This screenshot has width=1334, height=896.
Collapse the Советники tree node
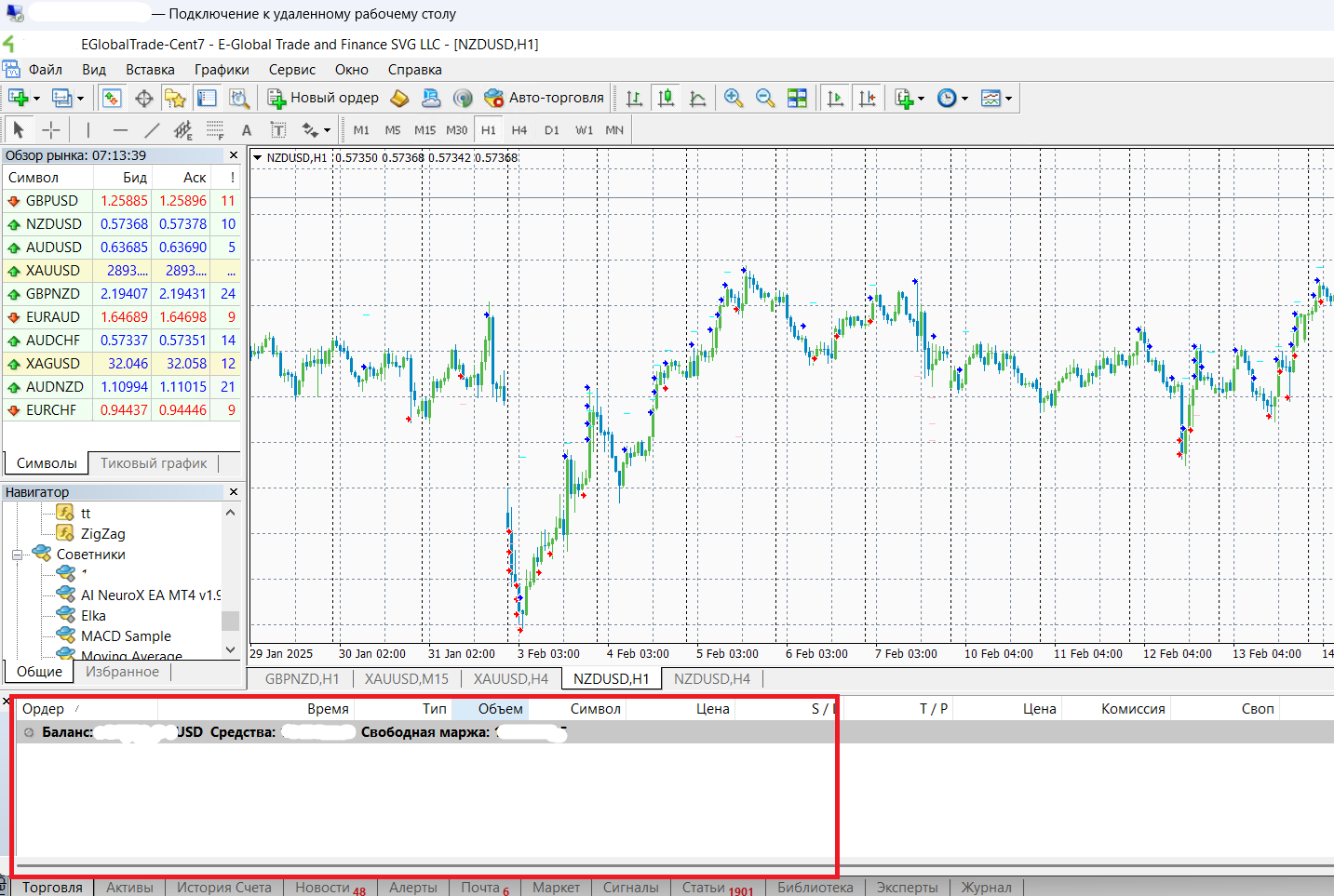point(17,555)
